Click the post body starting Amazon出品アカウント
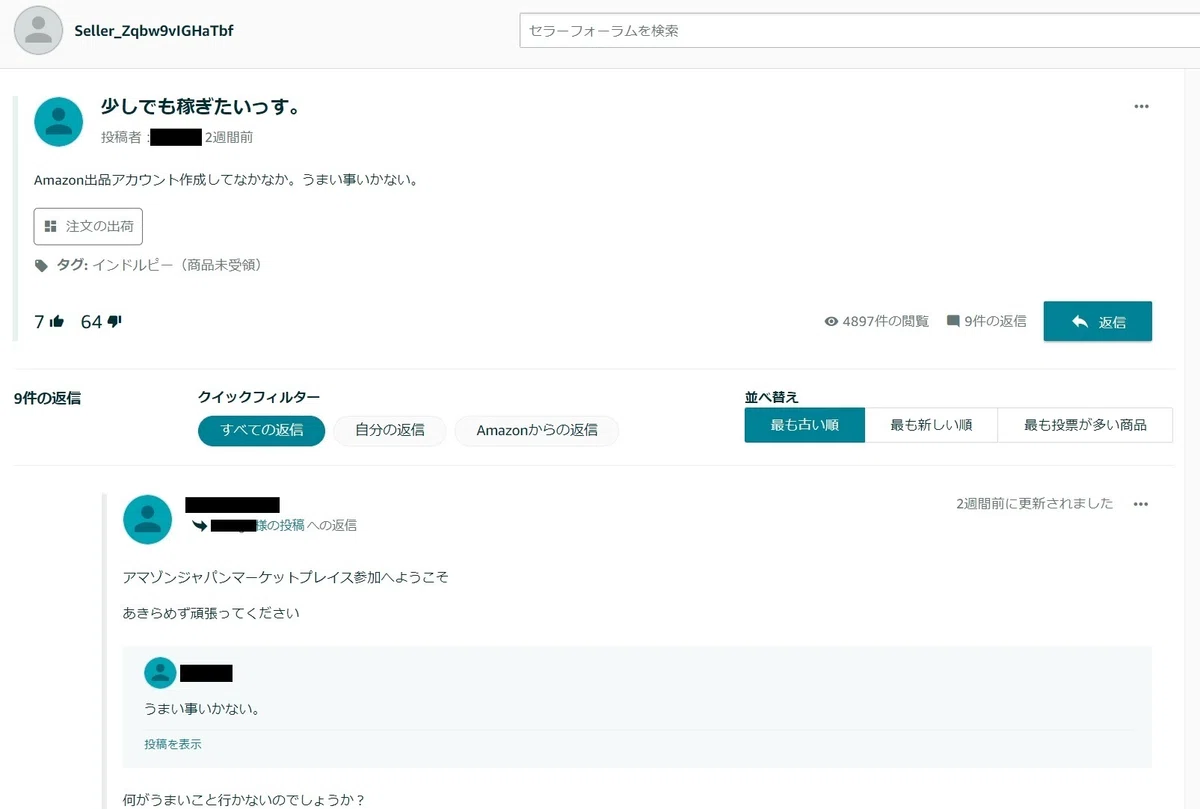 coord(225,181)
